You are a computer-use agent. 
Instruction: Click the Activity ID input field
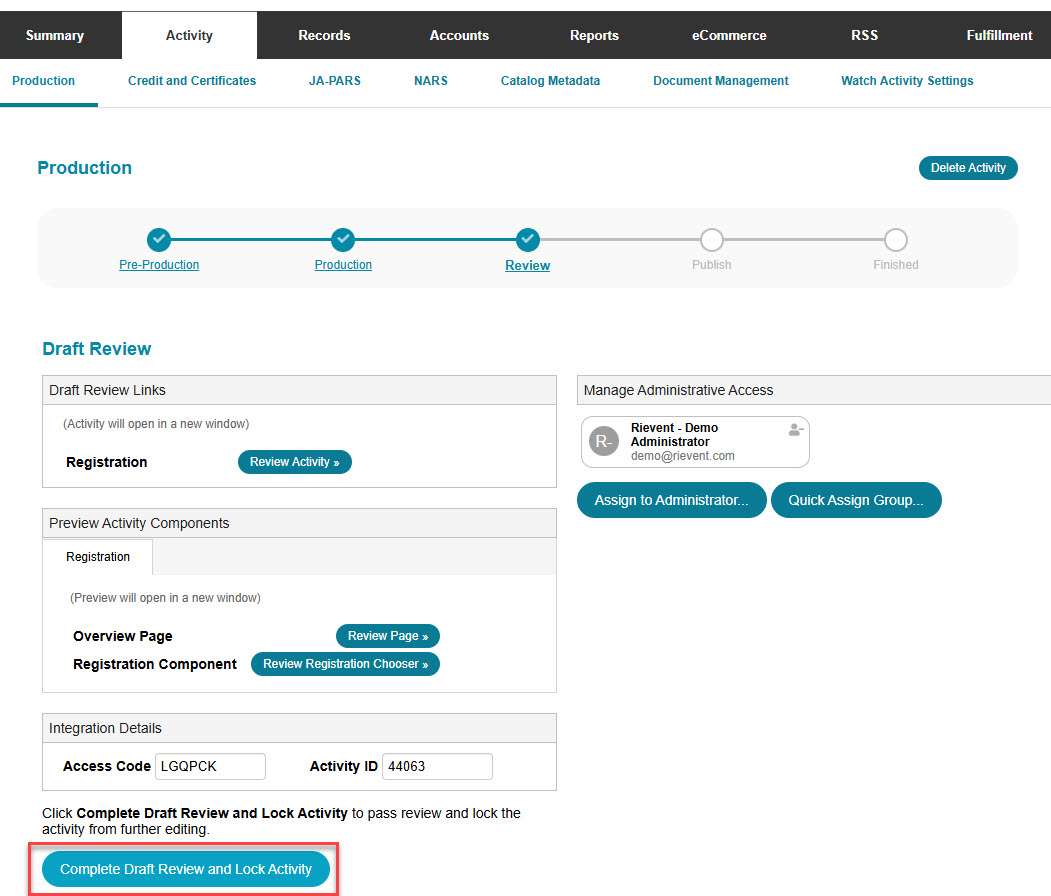click(x=437, y=766)
